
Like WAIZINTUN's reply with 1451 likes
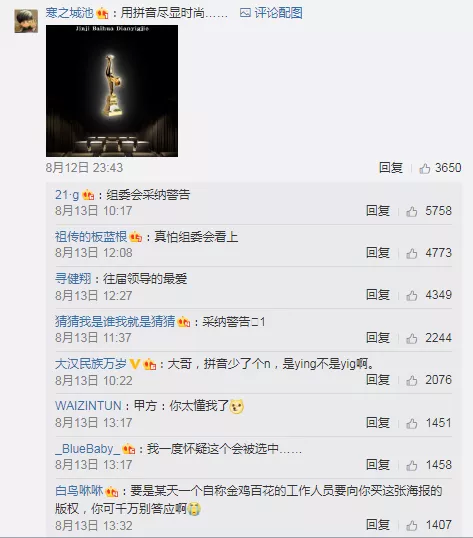point(412,423)
